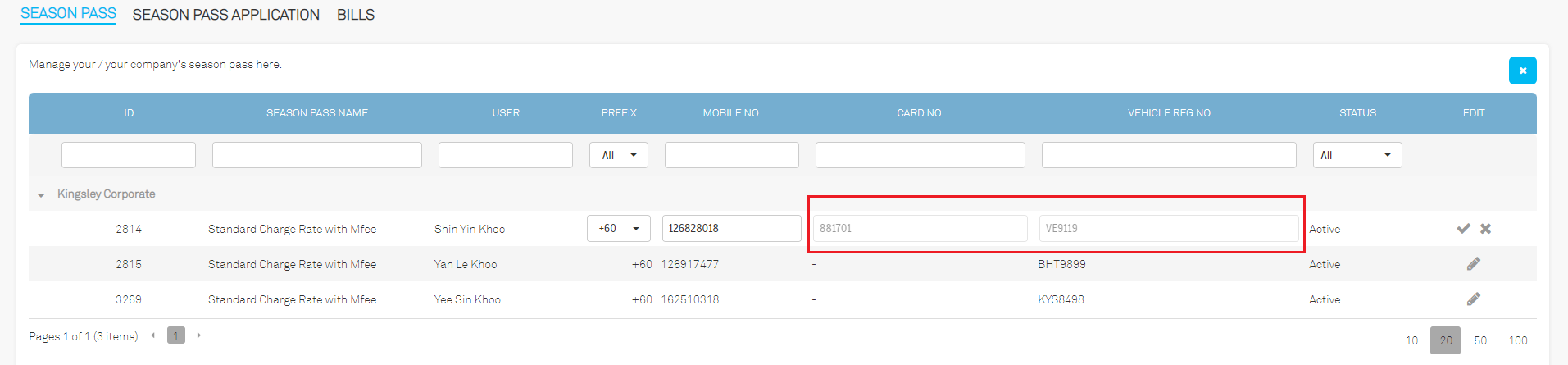Switch to the Season Pass Application tab
The height and width of the screenshot is (365, 1568).
point(225,15)
